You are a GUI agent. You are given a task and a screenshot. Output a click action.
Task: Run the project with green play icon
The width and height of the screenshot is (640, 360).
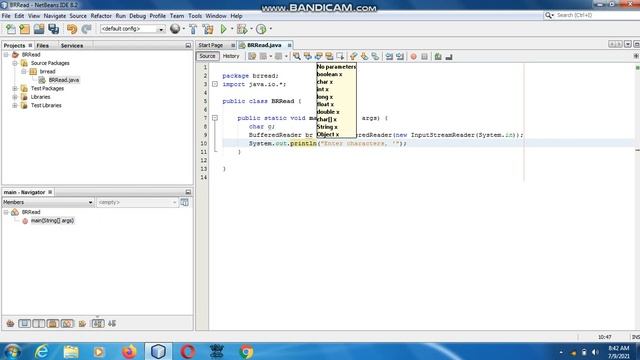point(223,29)
